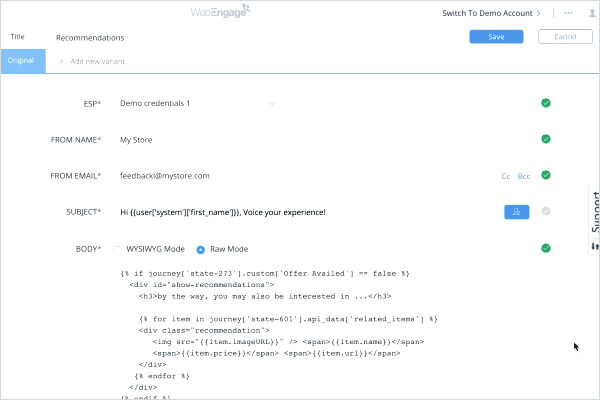Click the personalization icon beside Subject

point(516,212)
